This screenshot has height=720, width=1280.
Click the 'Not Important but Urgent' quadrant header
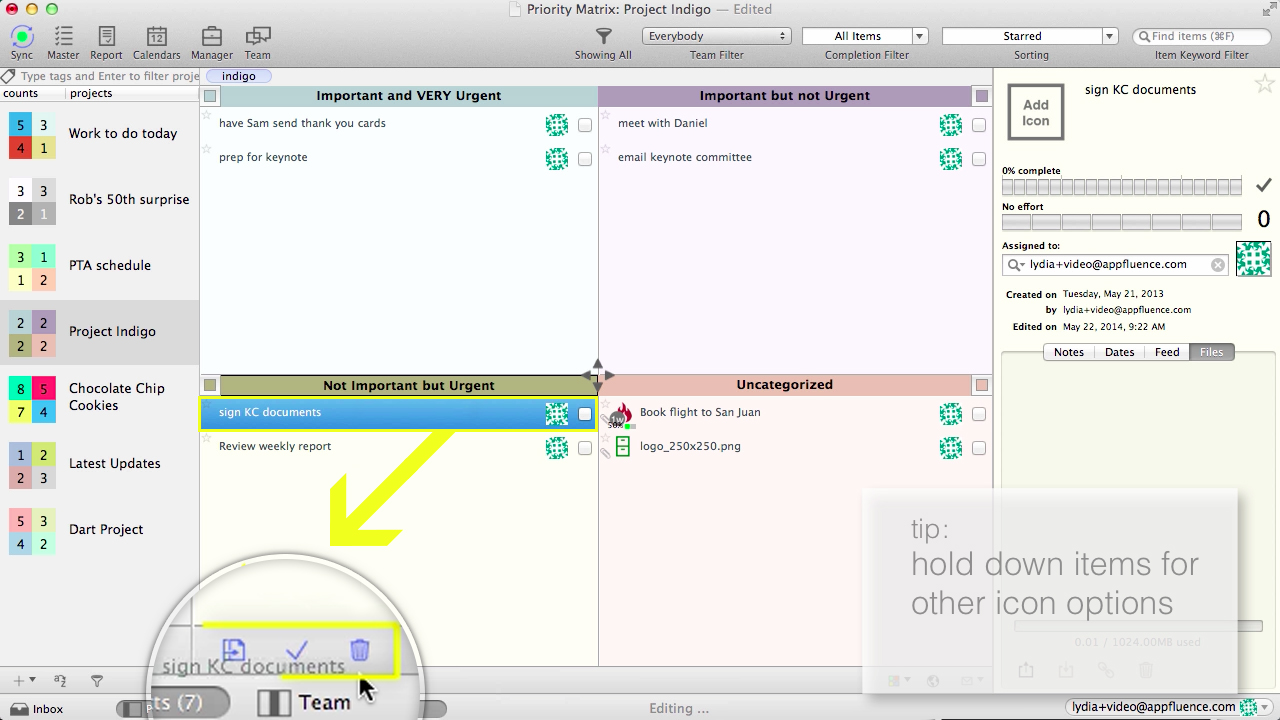pos(409,385)
